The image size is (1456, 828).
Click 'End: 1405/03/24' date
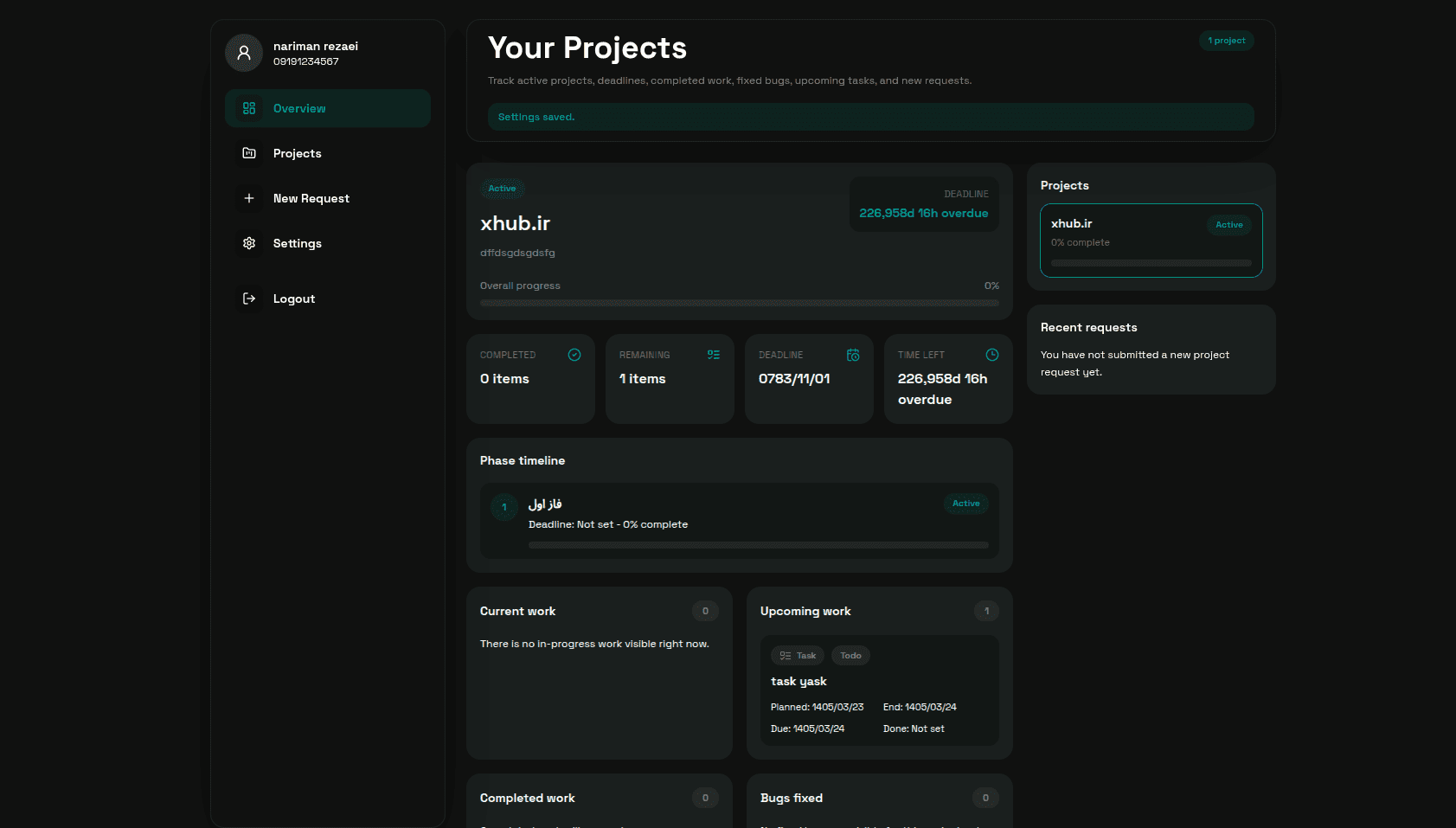920,707
